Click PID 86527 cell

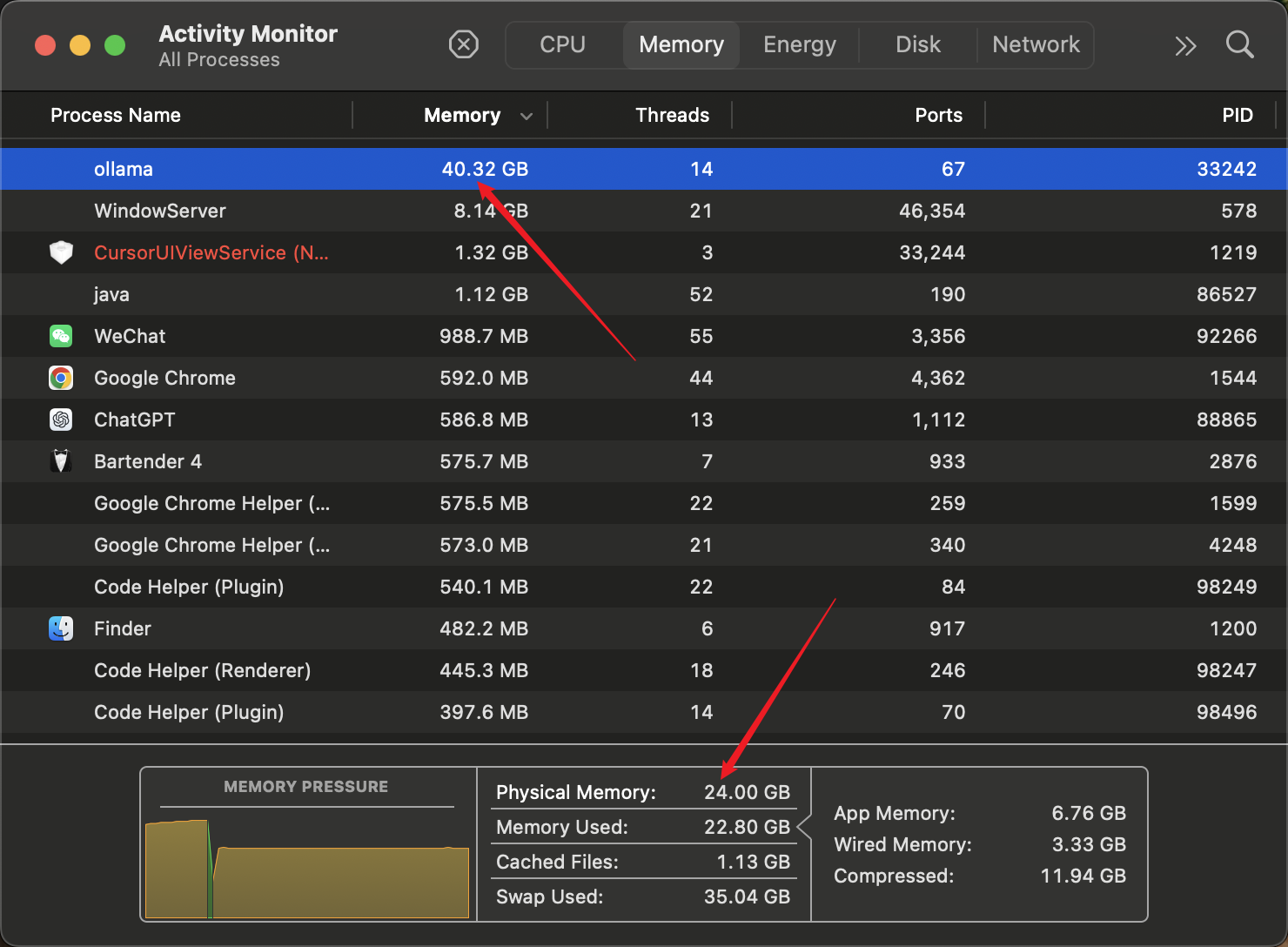coord(1226,294)
